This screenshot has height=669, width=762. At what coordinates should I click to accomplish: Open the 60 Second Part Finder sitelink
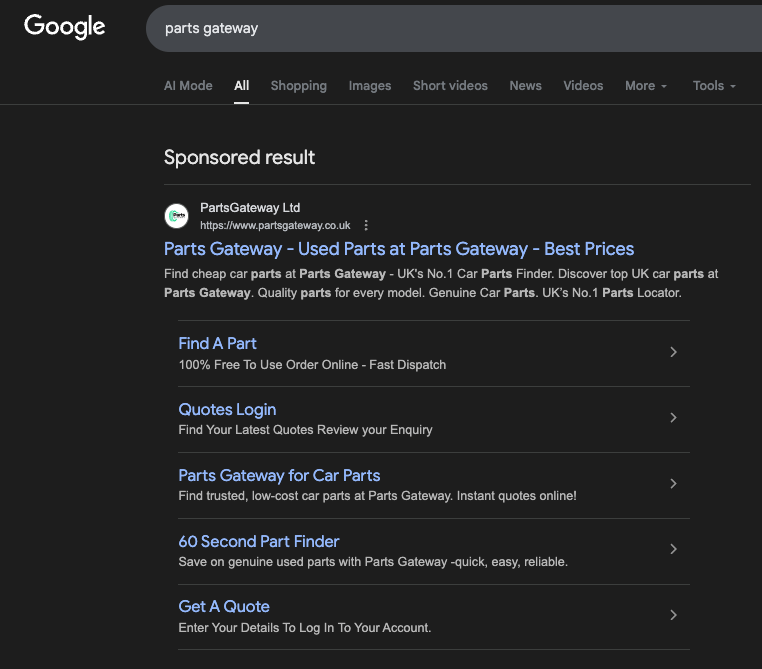pyautogui.click(x=259, y=541)
